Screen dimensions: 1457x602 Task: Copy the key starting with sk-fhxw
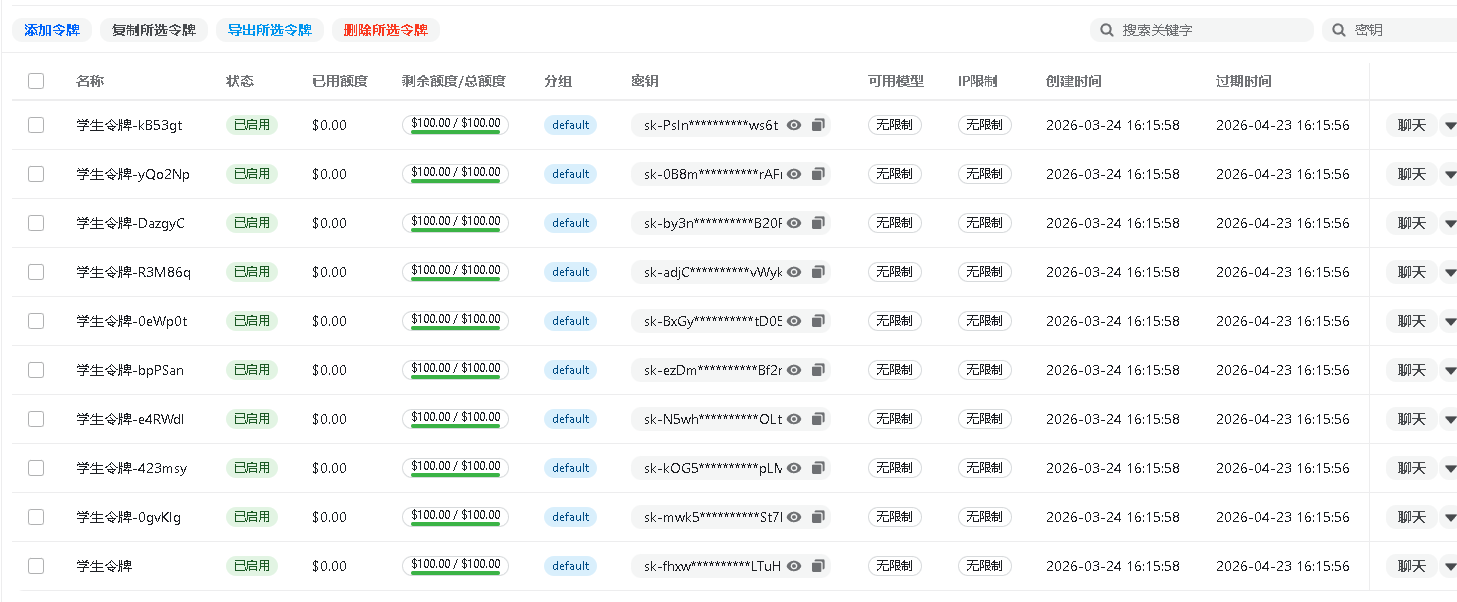point(818,566)
